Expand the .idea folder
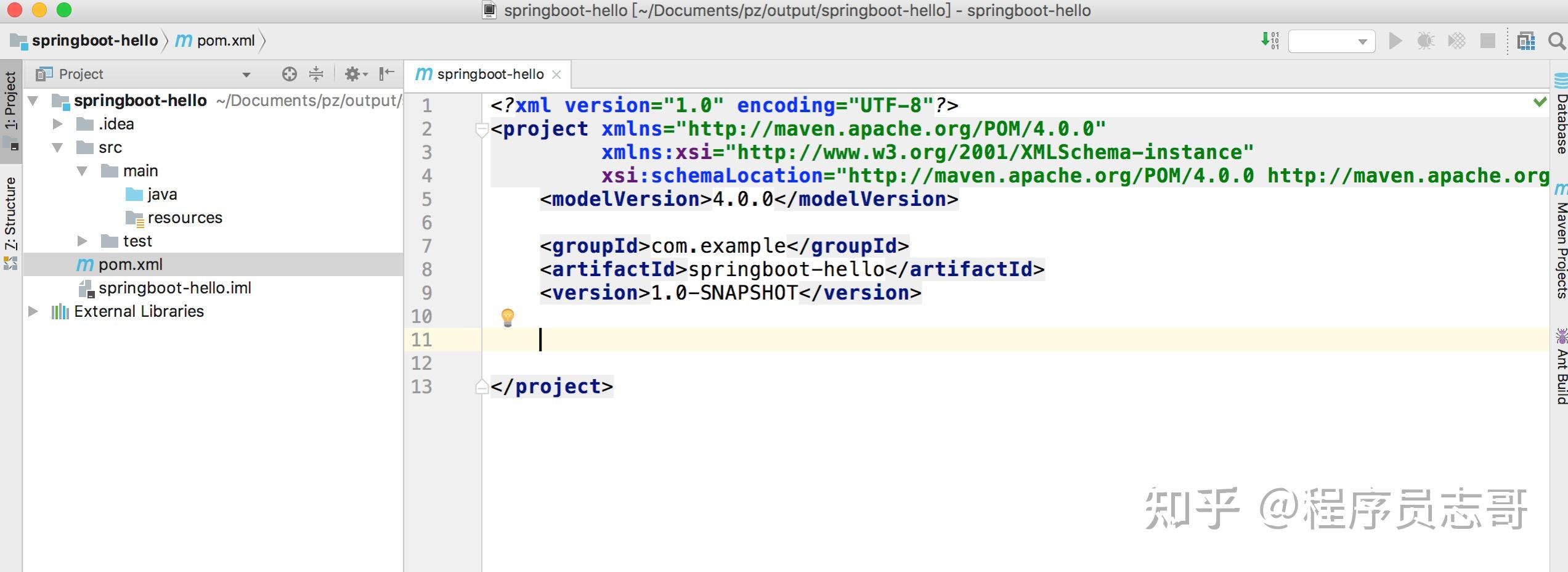 [x=58, y=124]
